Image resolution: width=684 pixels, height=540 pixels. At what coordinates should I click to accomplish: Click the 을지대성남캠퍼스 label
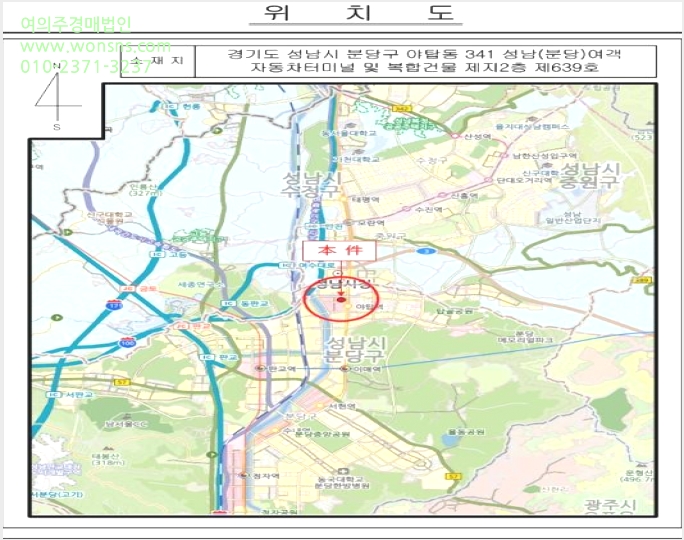point(532,126)
